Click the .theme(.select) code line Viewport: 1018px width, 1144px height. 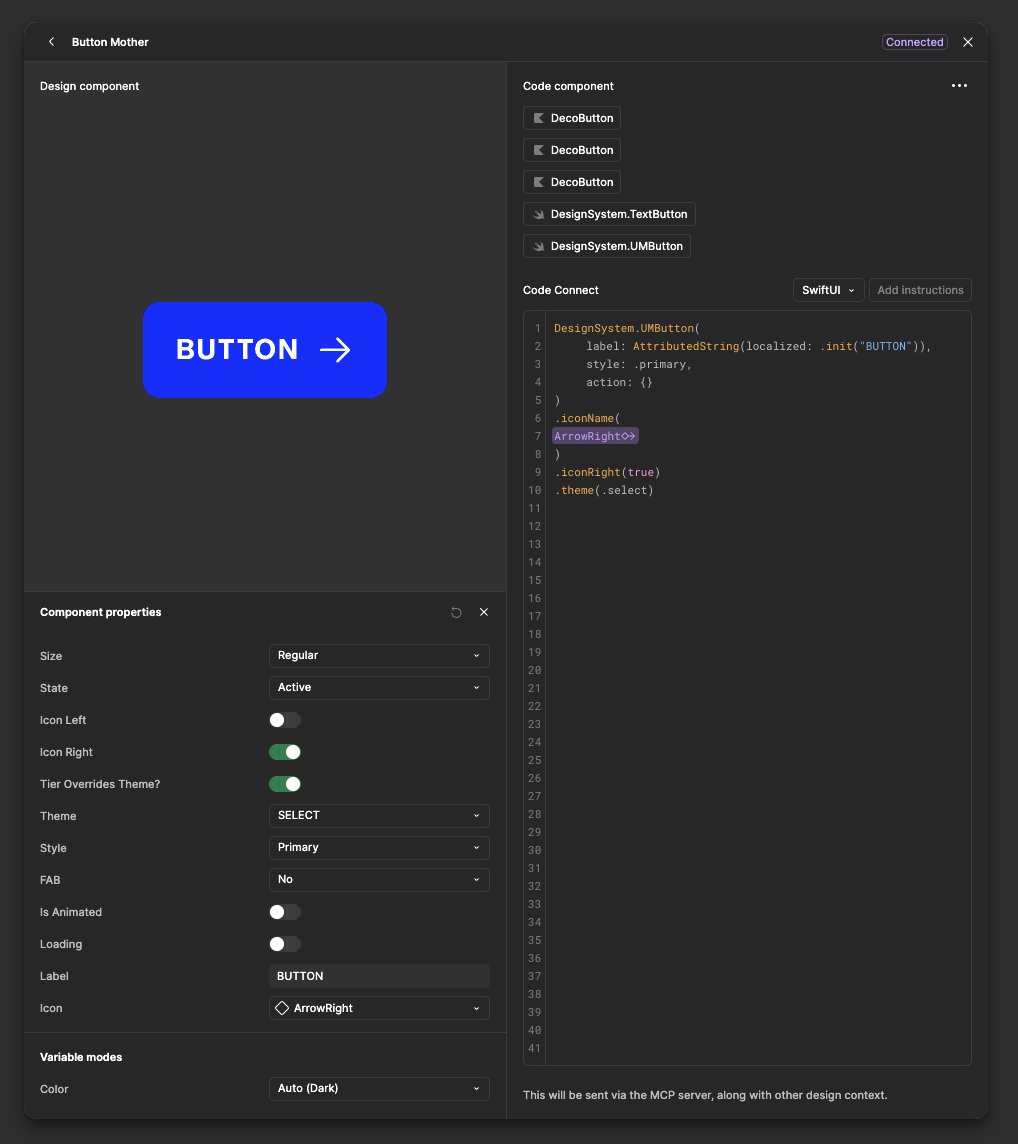pos(604,490)
